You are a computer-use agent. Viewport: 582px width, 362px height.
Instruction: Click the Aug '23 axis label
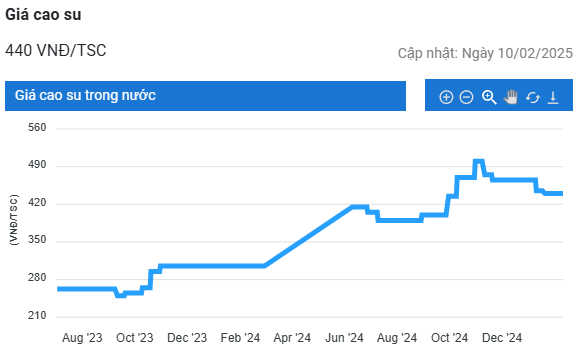[x=82, y=338]
